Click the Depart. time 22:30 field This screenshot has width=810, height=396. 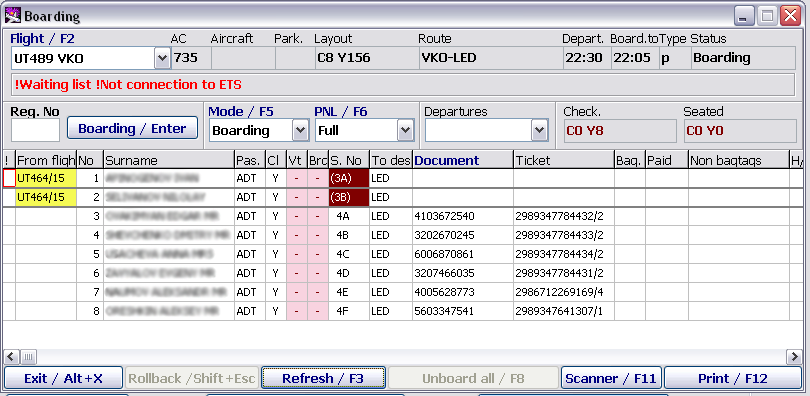(586, 58)
